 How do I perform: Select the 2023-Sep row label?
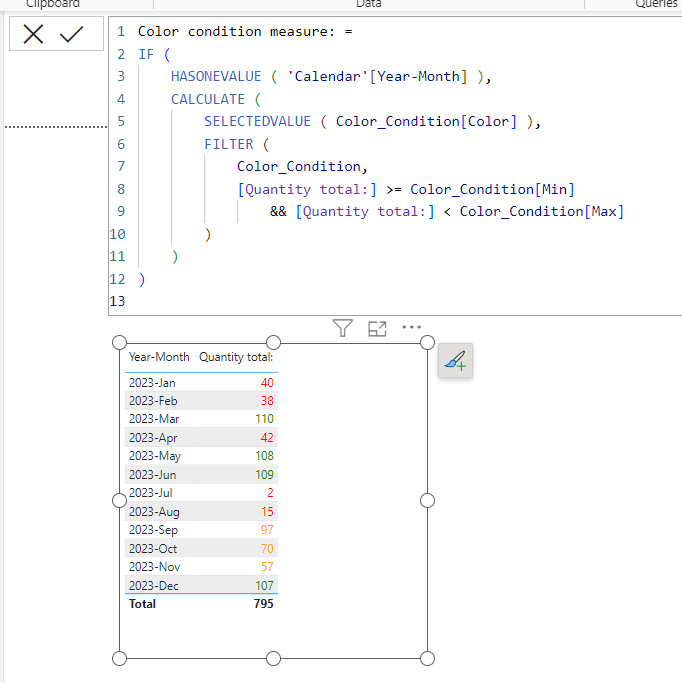click(153, 530)
